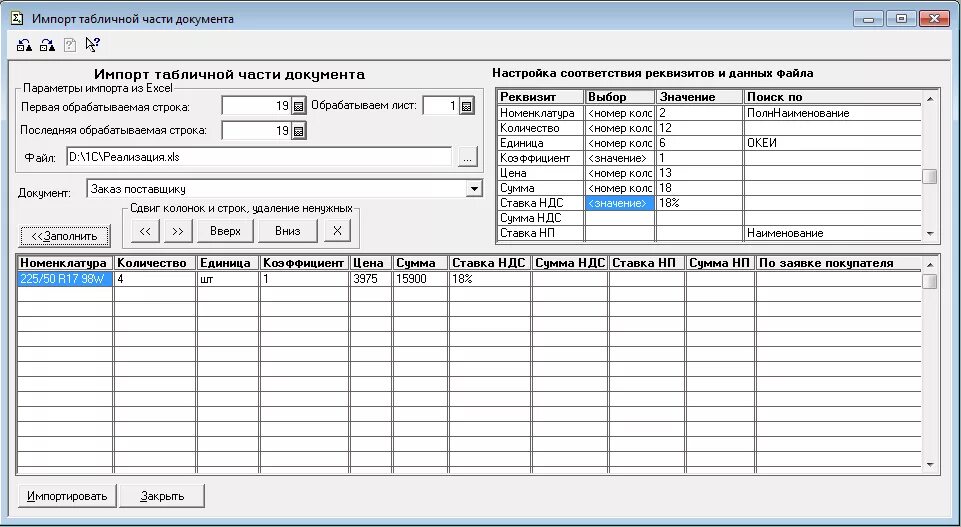
Task: Click the Вверх button
Action: [x=226, y=231]
